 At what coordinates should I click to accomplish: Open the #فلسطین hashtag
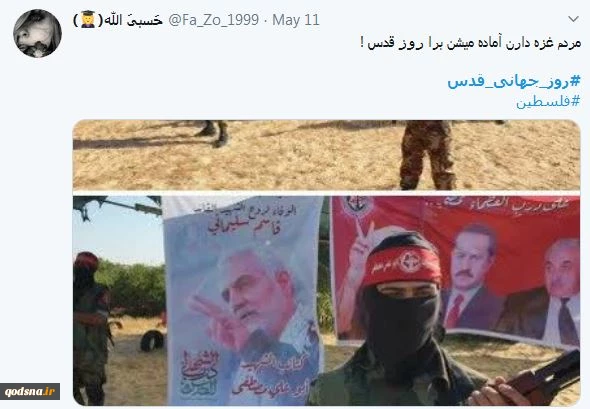[x=548, y=102]
